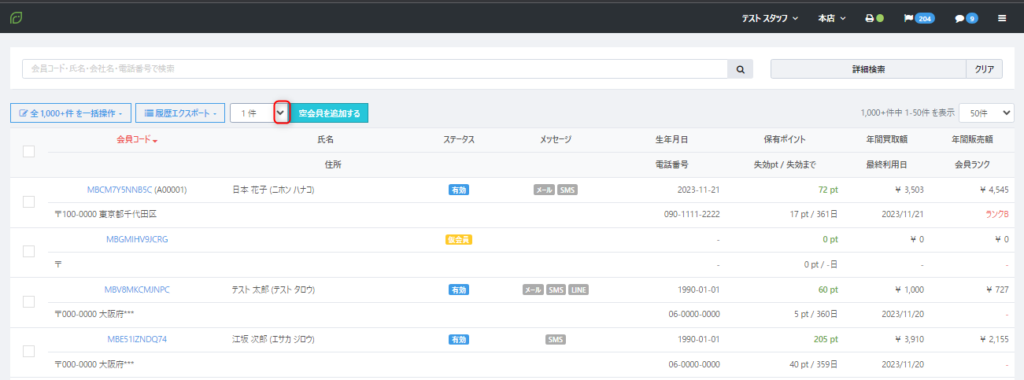Click the クリア button
Image resolution: width=1024 pixels, height=380 pixels.
pyautogui.click(x=984, y=69)
